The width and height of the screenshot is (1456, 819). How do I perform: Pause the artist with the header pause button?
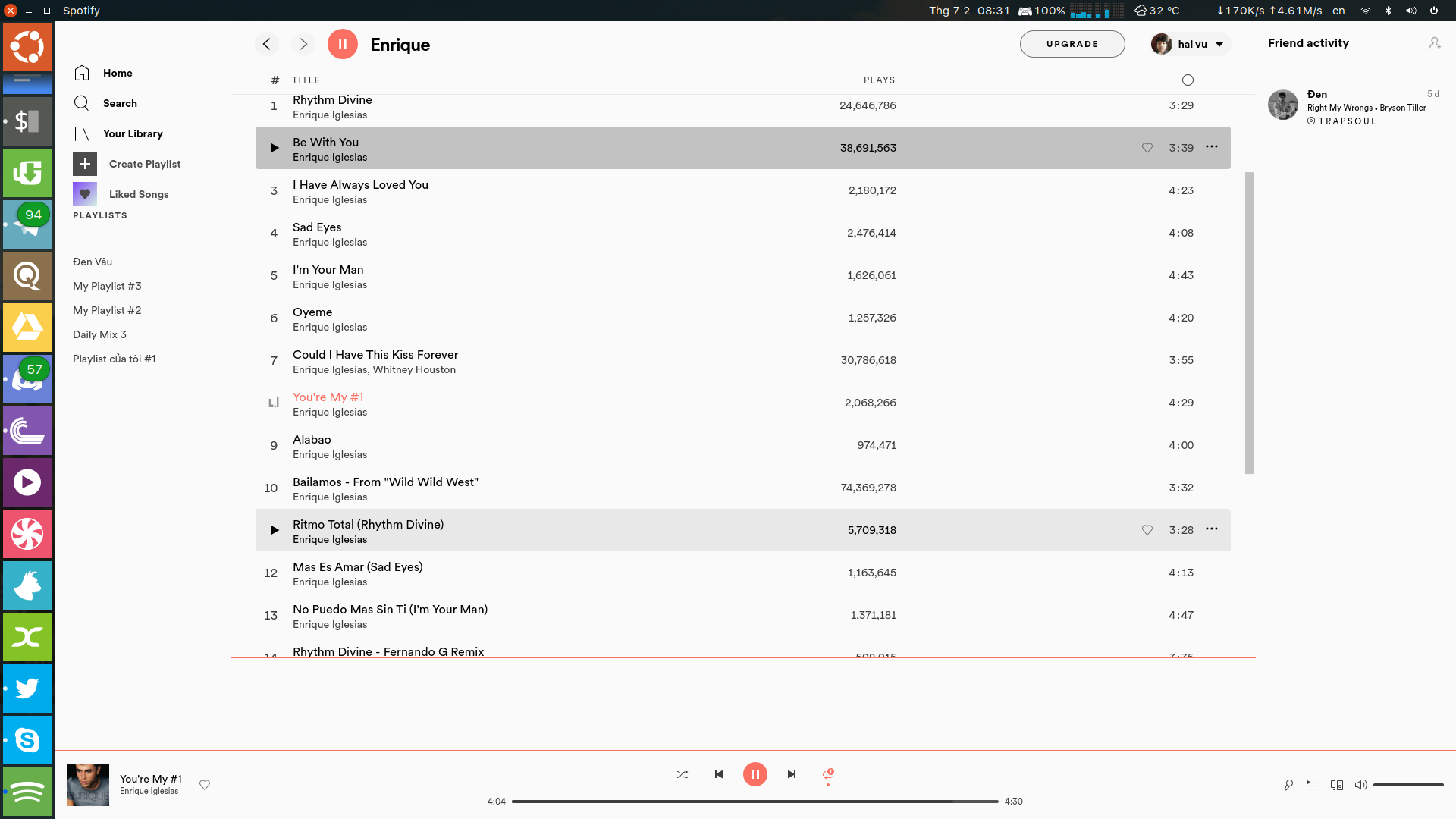click(x=343, y=44)
